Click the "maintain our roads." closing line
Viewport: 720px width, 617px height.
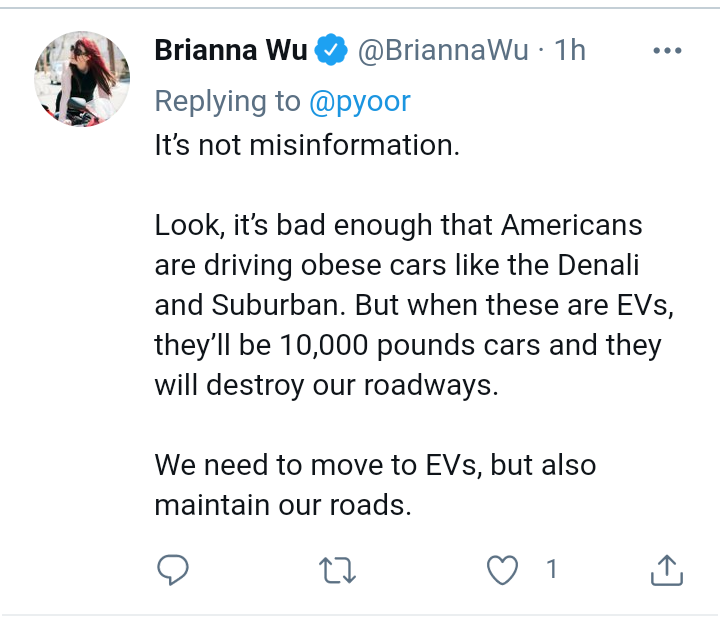tap(283, 505)
